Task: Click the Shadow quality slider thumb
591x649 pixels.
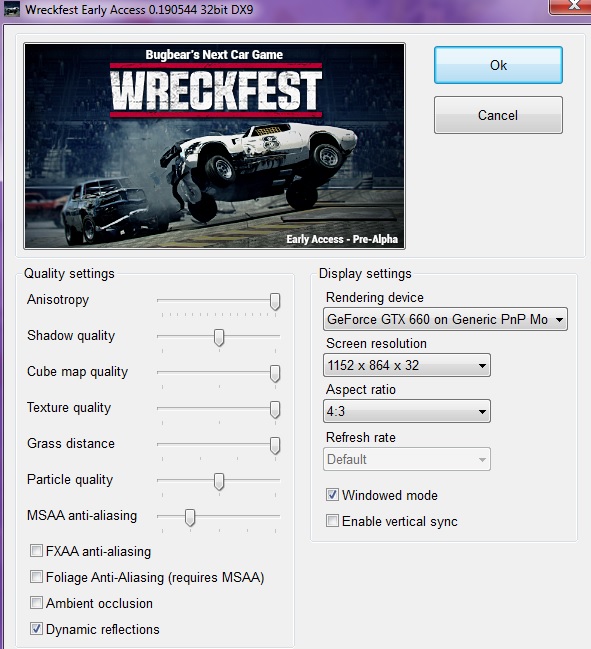Action: 219,337
